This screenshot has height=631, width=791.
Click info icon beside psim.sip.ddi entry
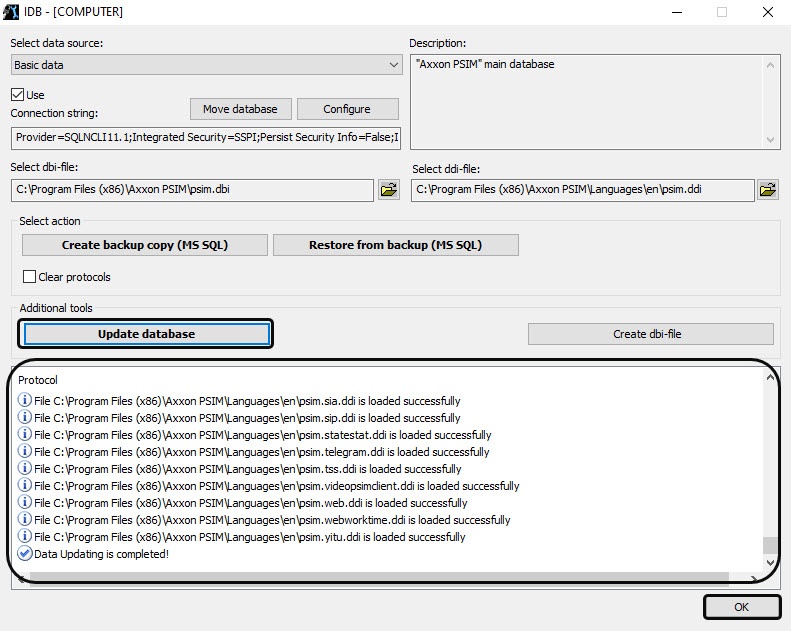24,417
